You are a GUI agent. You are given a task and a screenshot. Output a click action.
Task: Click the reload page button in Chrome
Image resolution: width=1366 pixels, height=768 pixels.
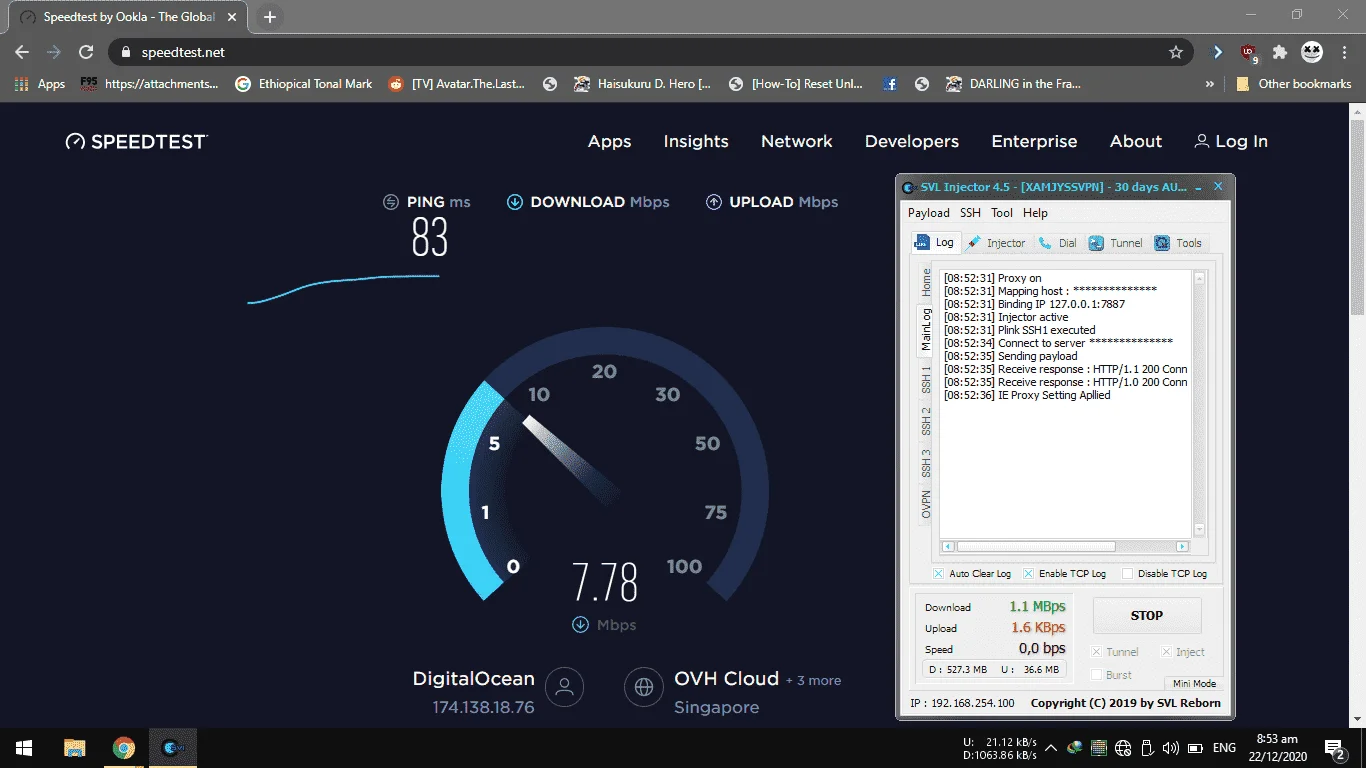[86, 52]
